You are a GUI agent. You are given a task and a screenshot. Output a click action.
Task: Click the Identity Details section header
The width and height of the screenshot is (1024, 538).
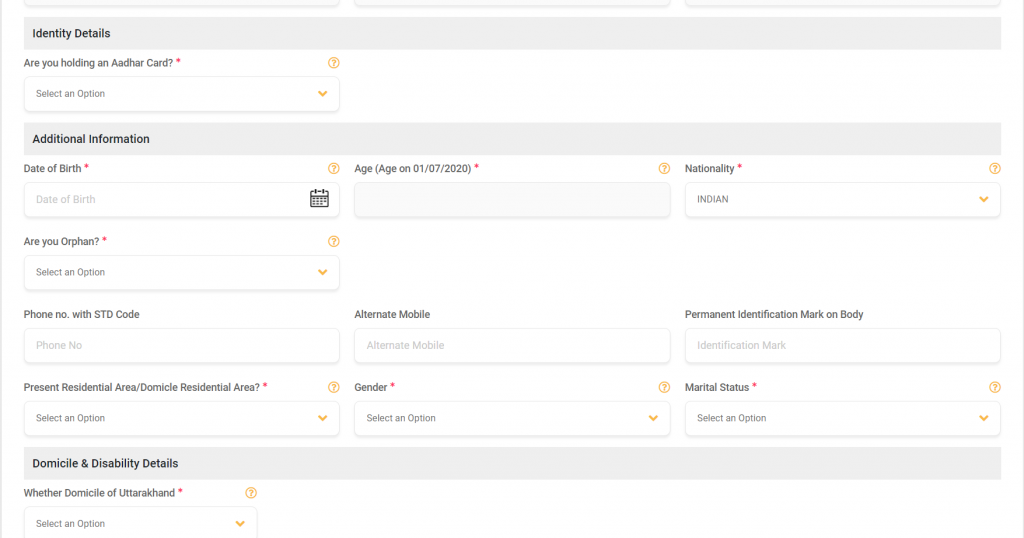[x=512, y=33]
